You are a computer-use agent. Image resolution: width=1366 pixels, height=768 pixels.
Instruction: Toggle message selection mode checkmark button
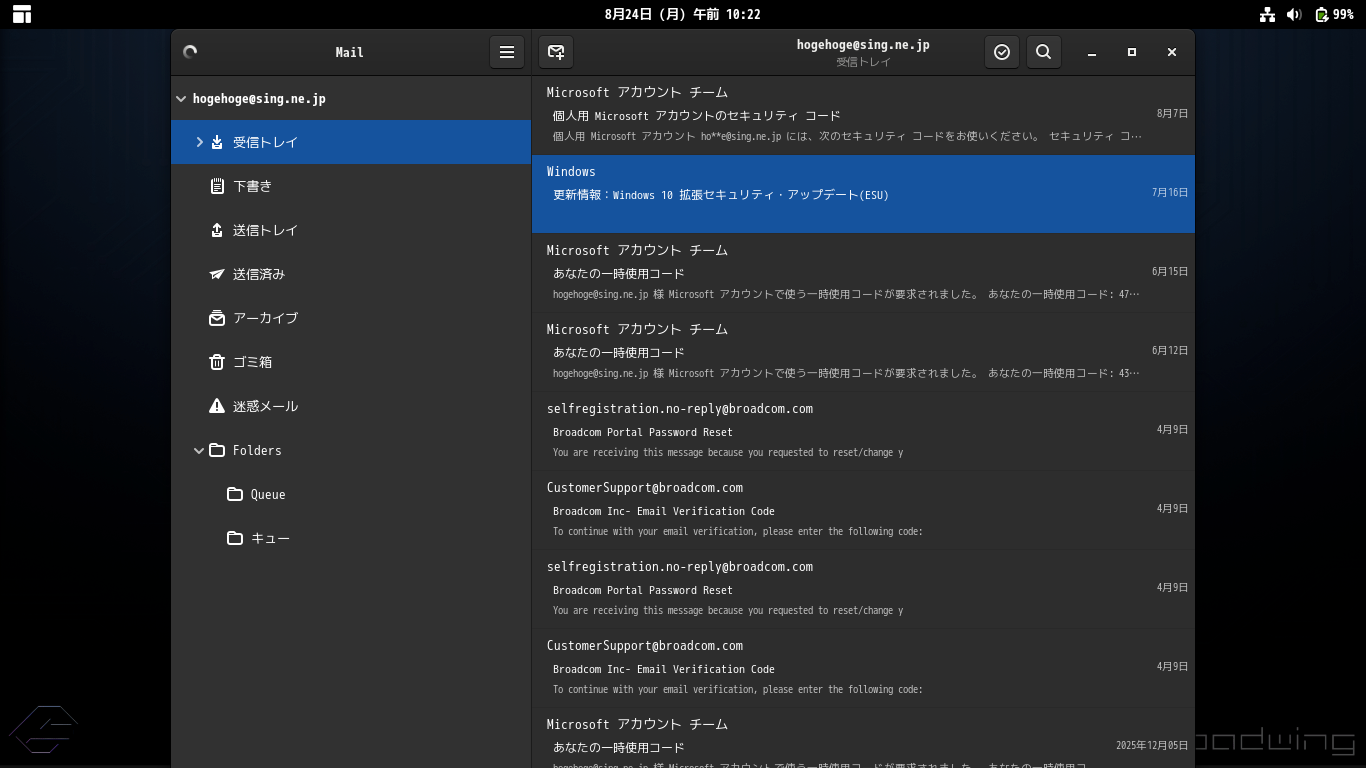tap(1002, 52)
